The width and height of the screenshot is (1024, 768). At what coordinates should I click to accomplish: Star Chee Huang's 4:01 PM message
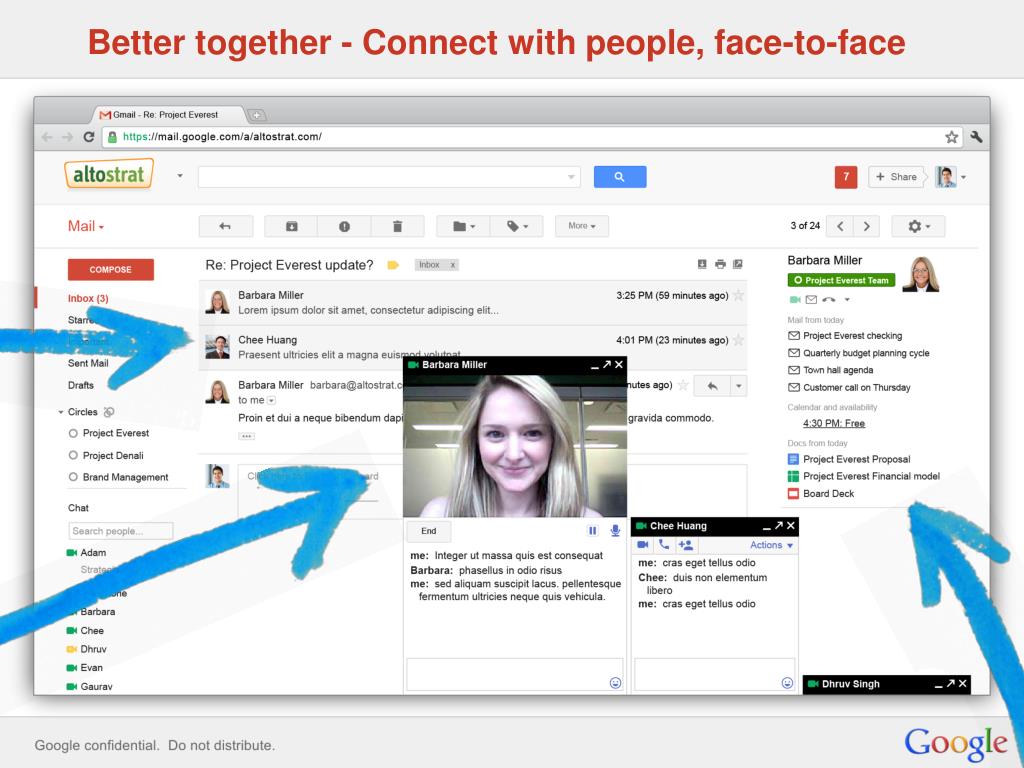point(739,340)
